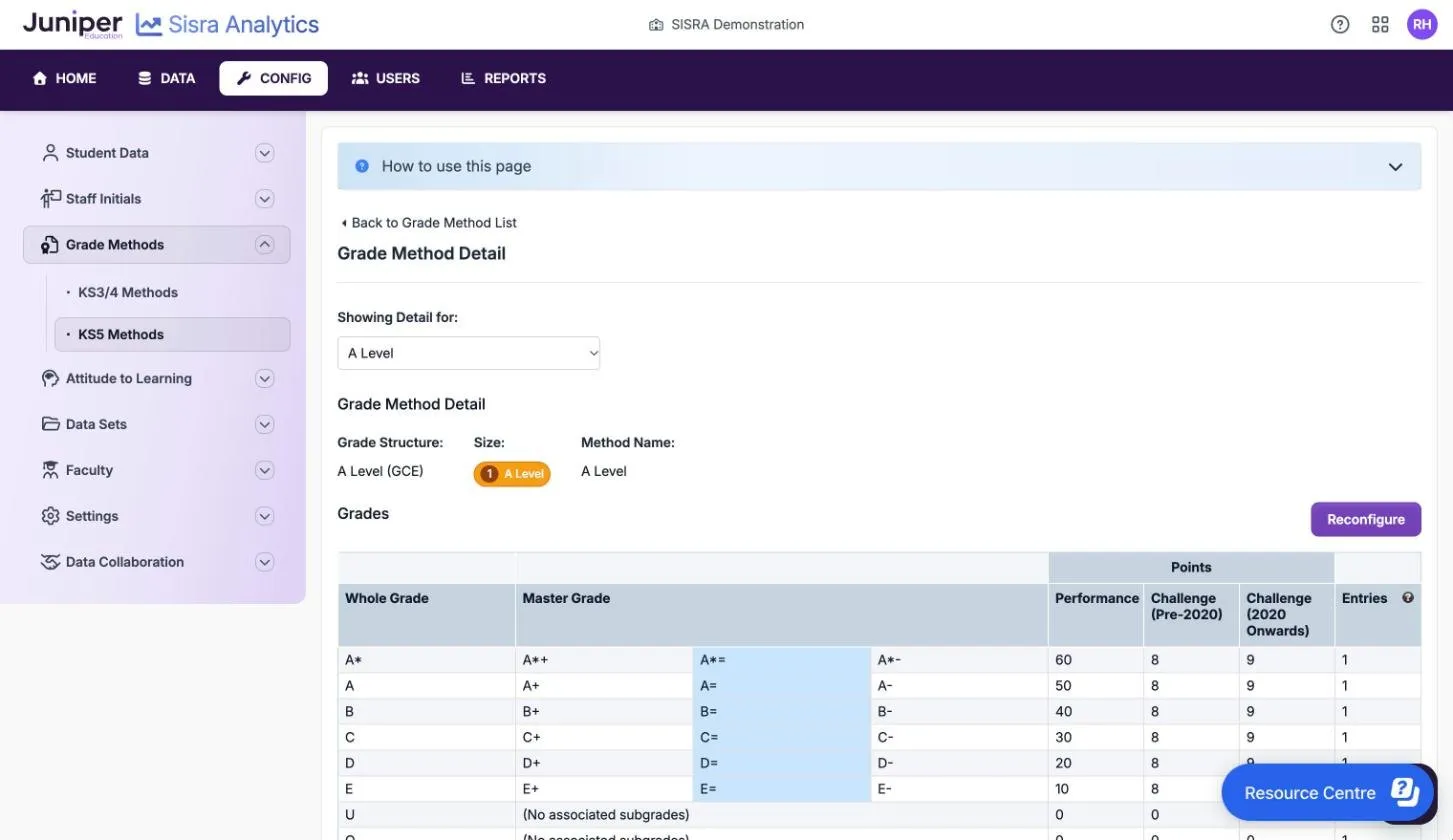Click the Entries column help icon
1453x840 pixels.
coord(1408,598)
